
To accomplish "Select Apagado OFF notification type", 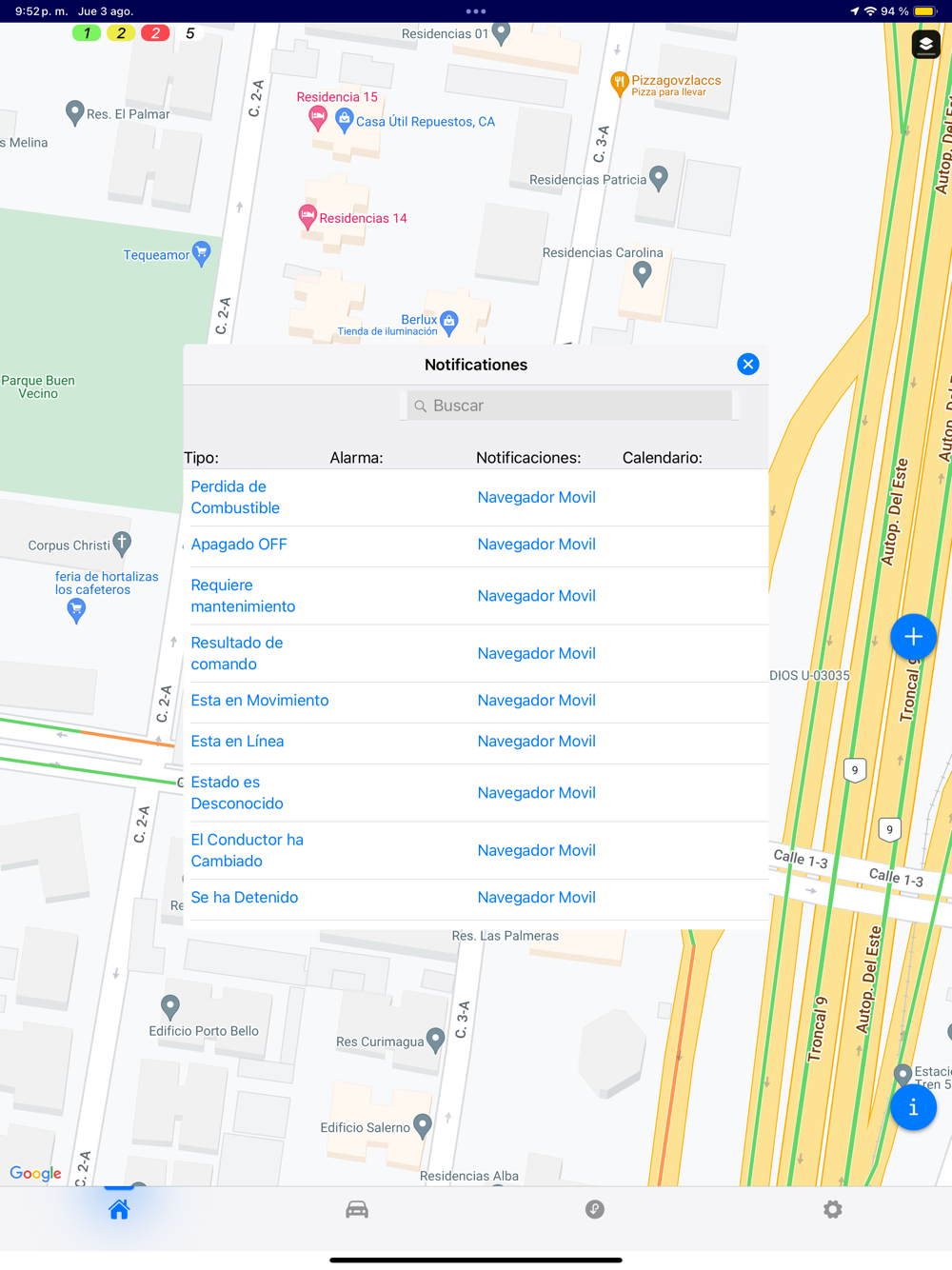I will 239,545.
